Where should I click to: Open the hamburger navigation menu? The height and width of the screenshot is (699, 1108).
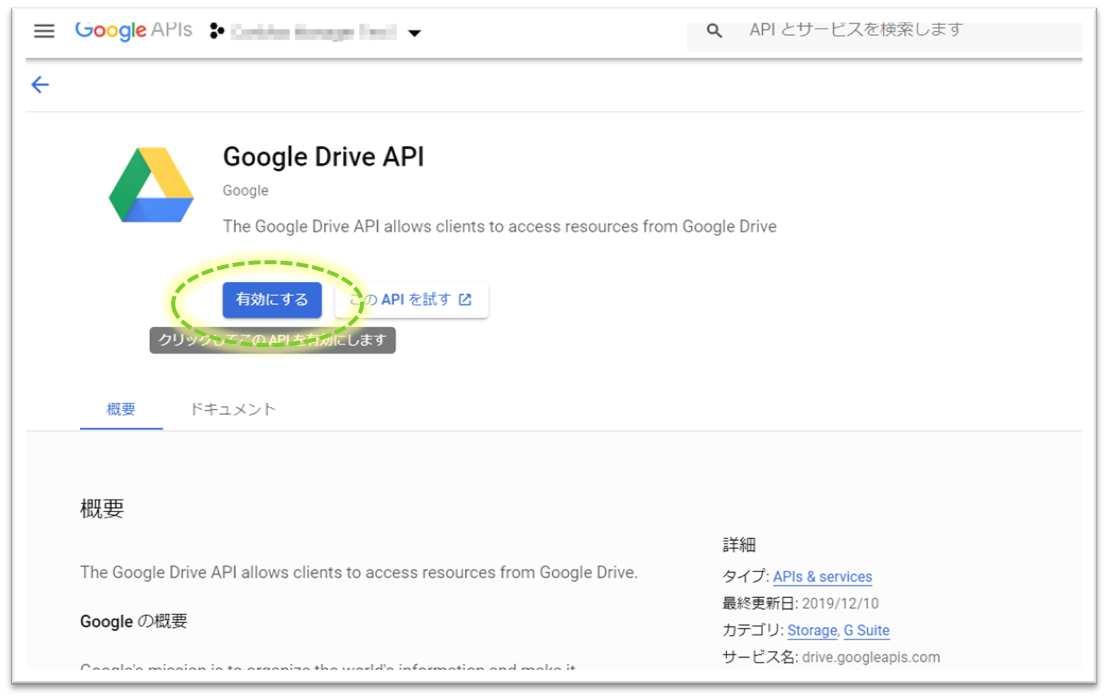click(44, 31)
